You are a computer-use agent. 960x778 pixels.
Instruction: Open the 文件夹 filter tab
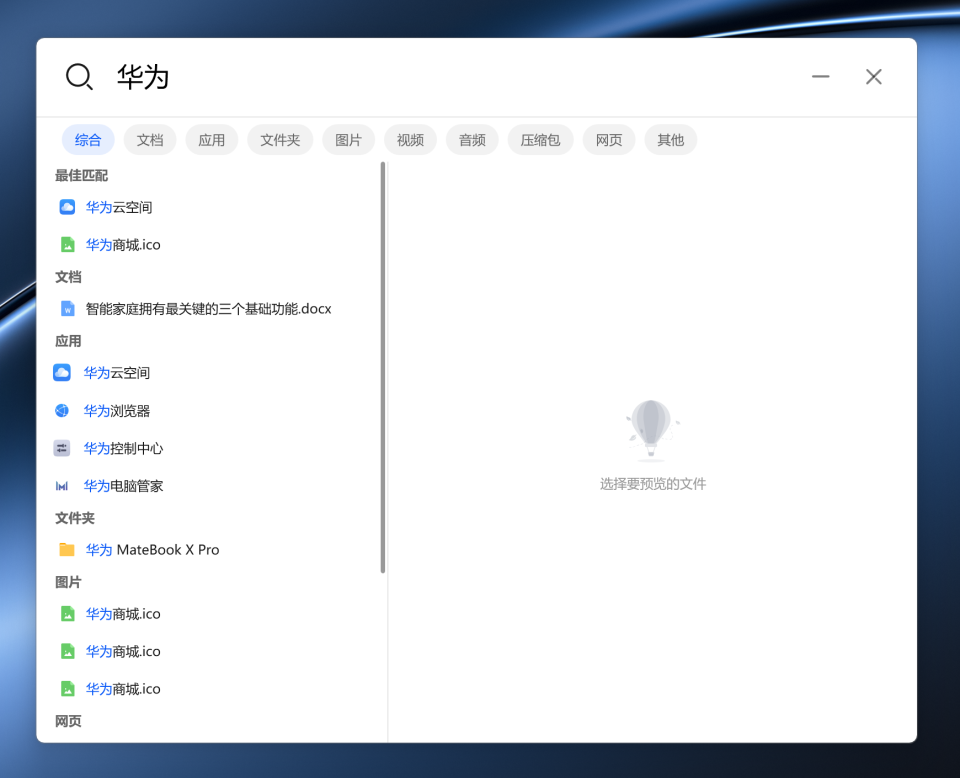(x=280, y=140)
